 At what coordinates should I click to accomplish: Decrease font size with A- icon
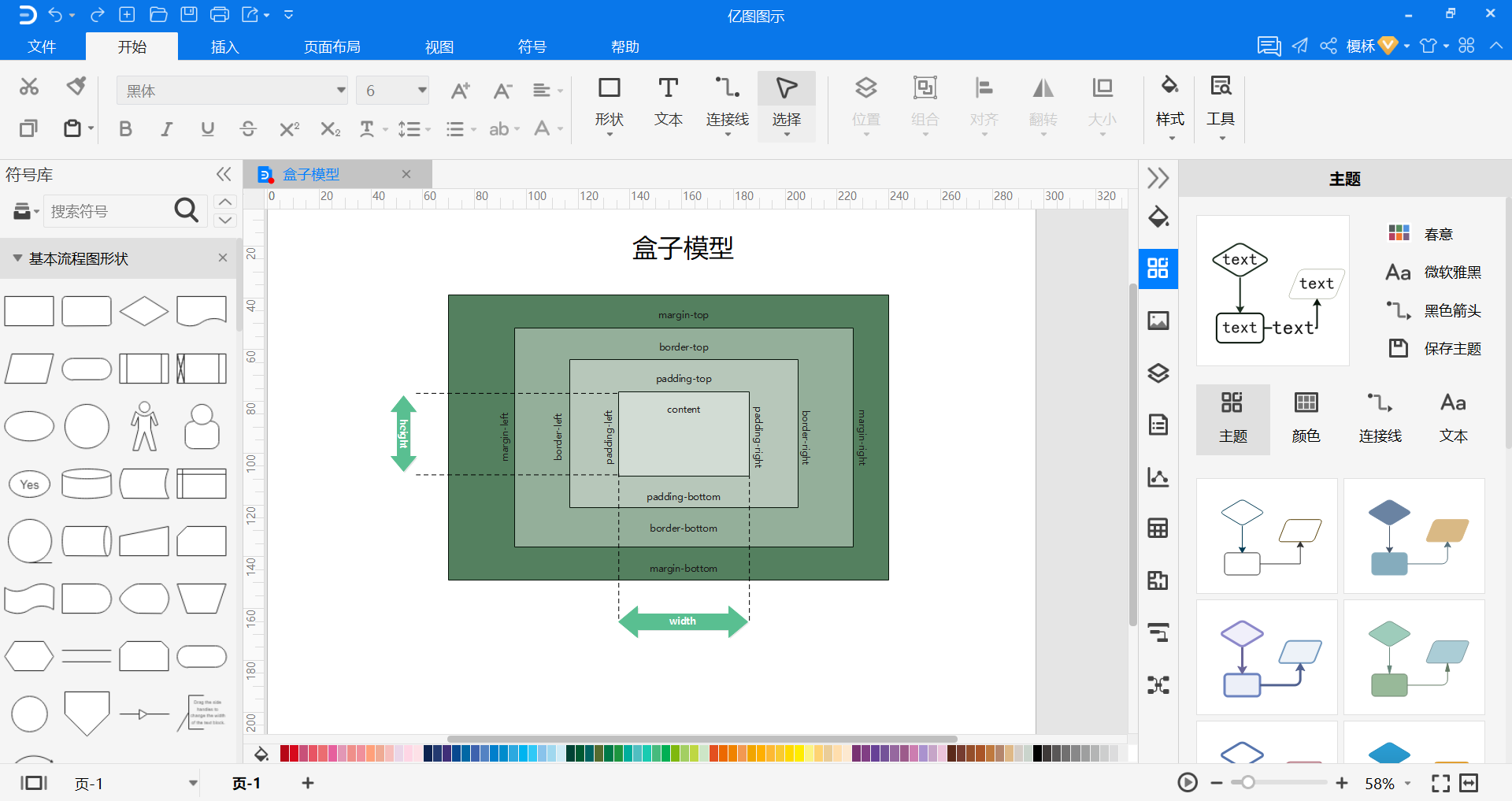(x=502, y=91)
